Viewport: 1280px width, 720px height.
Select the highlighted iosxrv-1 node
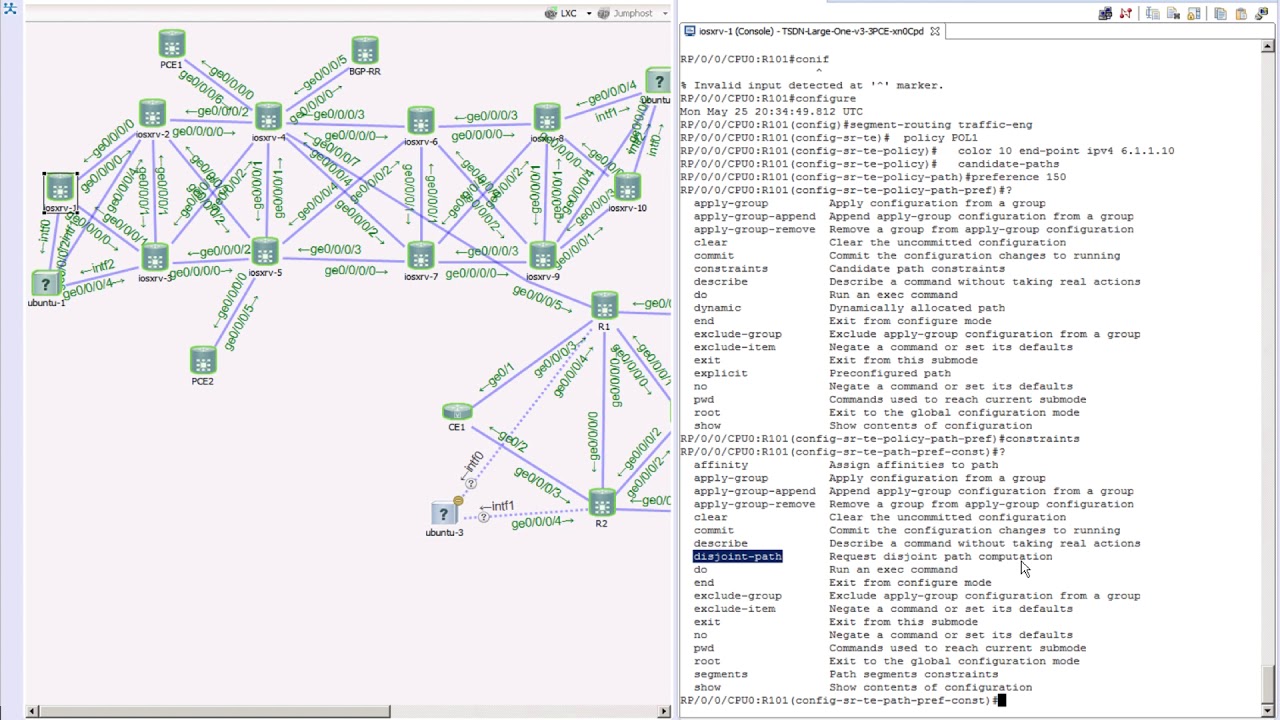60,188
